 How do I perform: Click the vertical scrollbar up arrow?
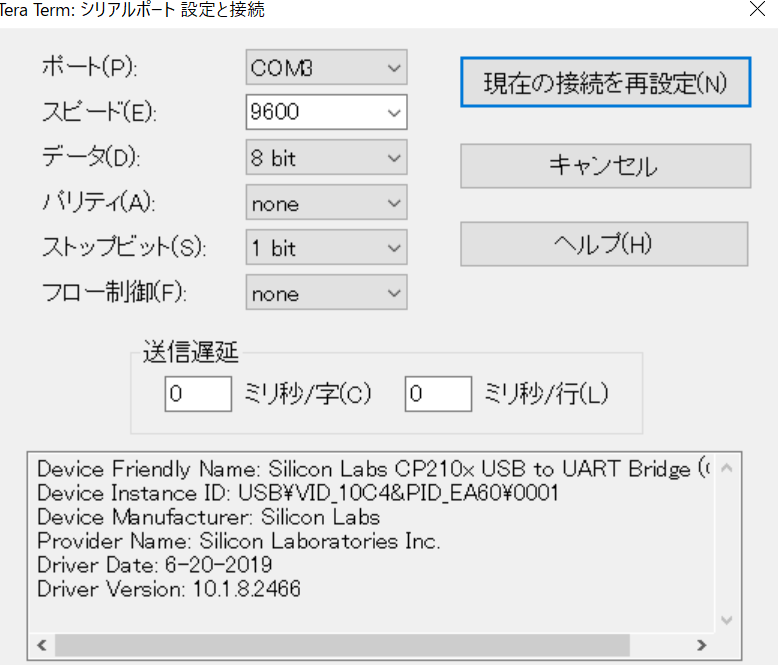(727, 467)
